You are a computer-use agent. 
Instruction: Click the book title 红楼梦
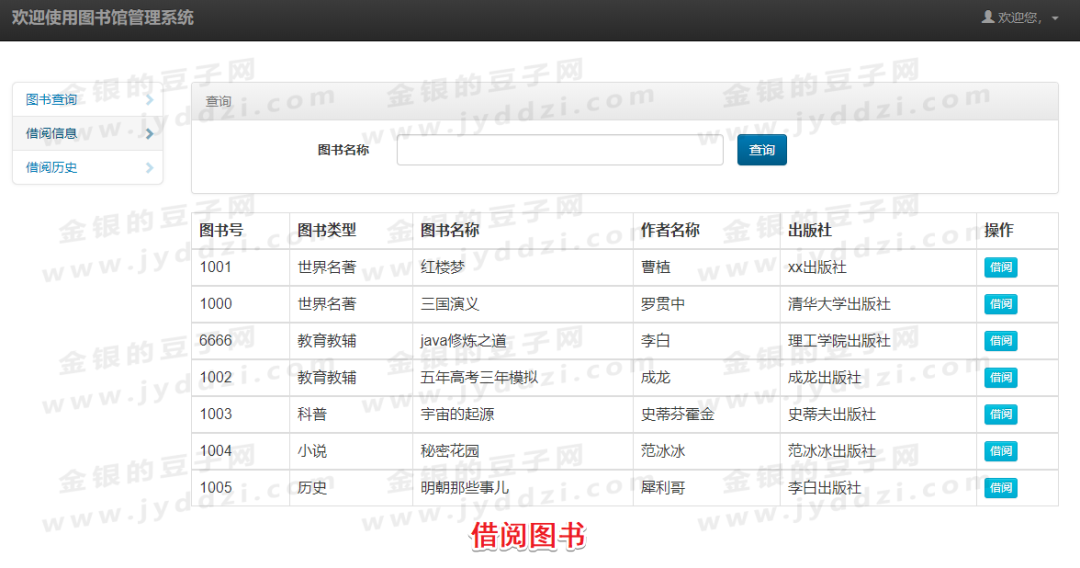tap(442, 267)
